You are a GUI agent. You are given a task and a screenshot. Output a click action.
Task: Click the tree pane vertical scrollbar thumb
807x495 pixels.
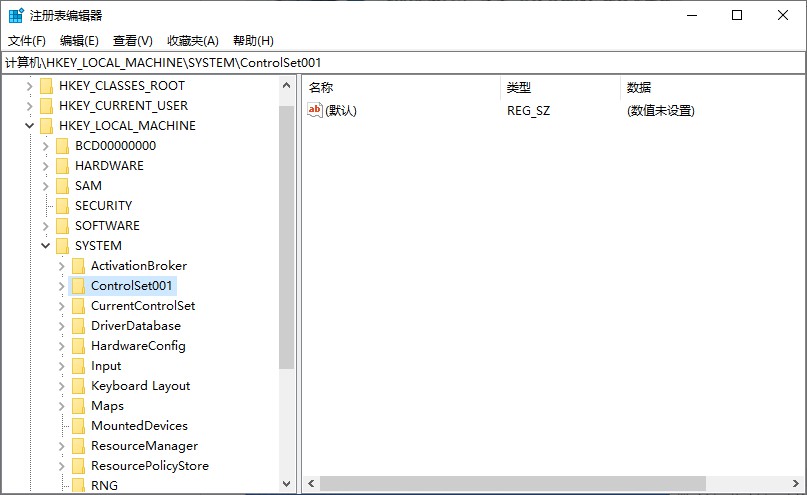287,237
